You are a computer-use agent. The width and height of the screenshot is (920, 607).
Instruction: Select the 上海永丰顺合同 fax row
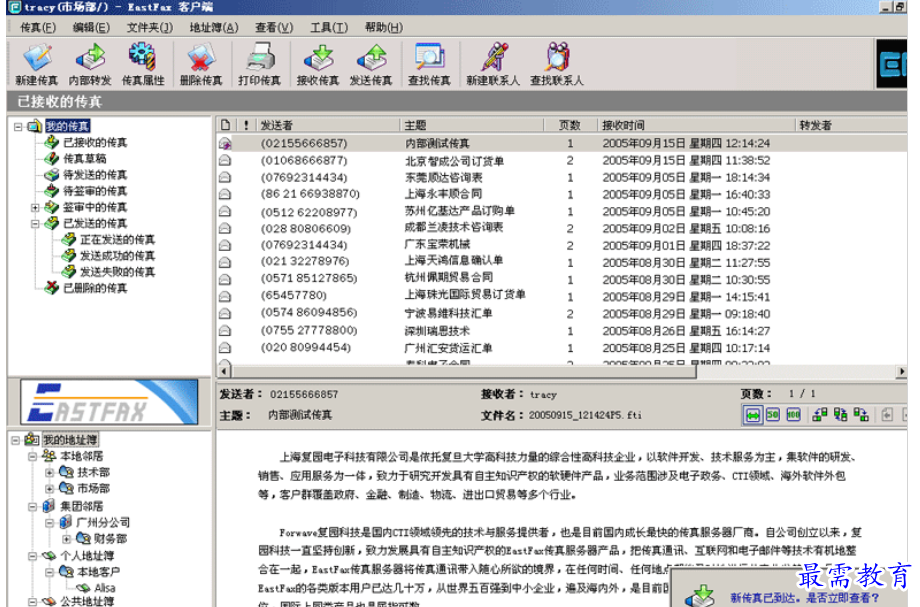tap(562, 194)
